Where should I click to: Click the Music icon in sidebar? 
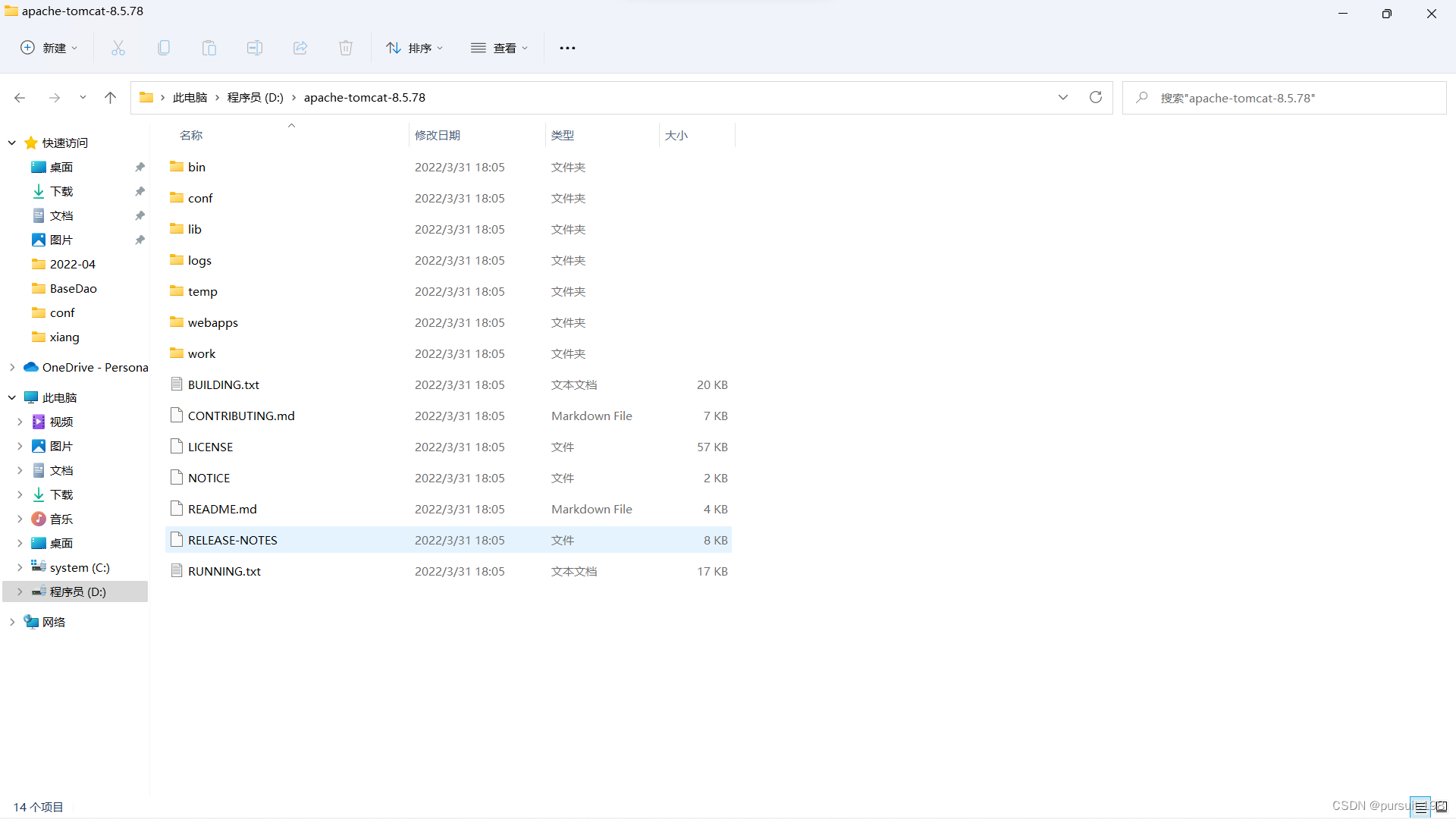(39, 519)
